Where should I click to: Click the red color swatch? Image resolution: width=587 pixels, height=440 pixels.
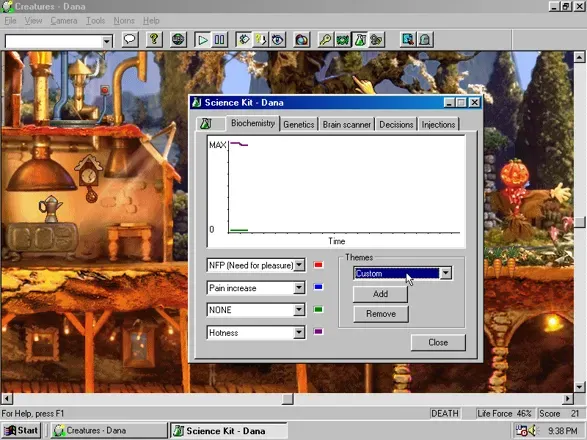coord(318,265)
